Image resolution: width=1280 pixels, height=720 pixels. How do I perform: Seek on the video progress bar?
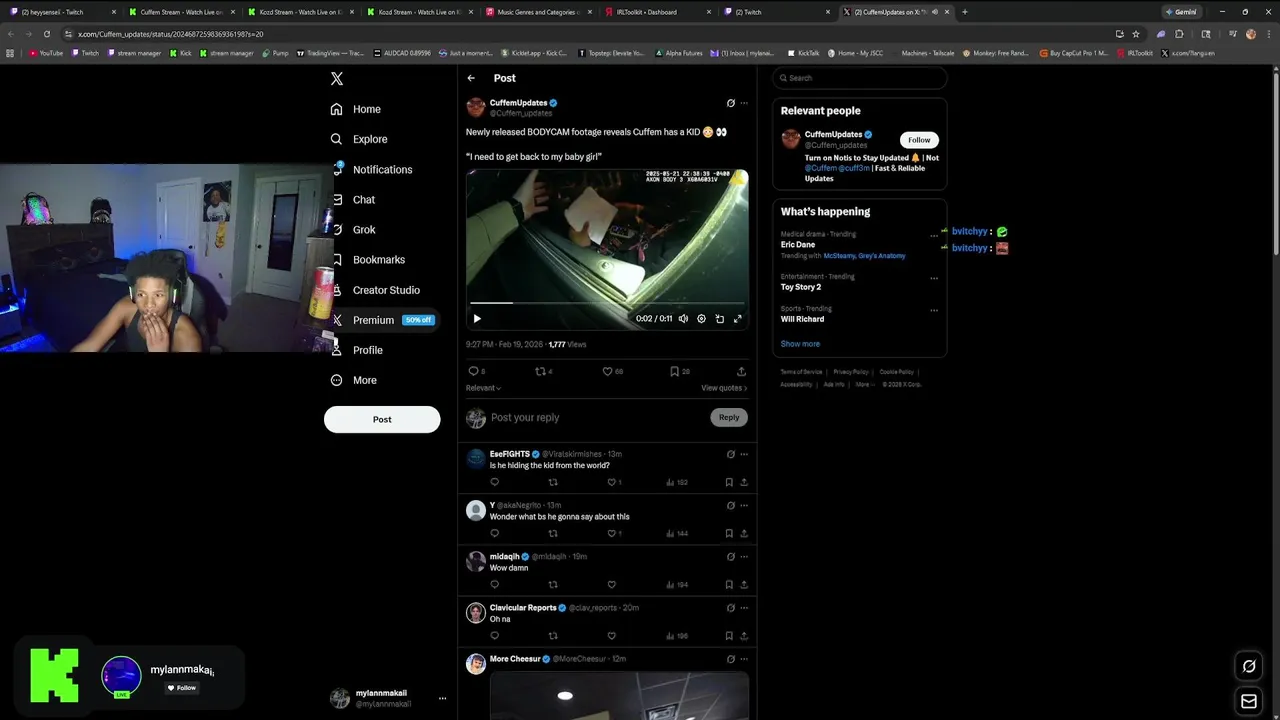point(607,303)
